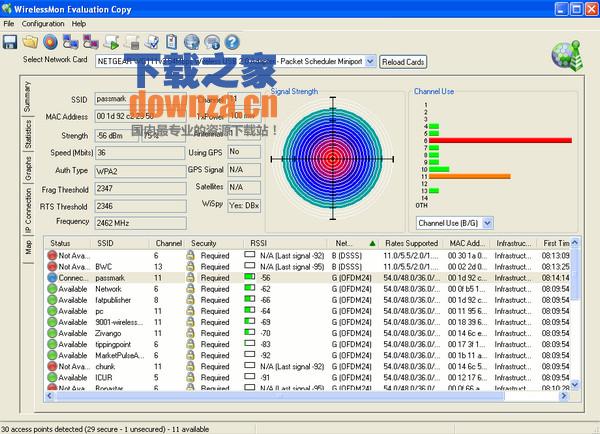600x434 pixels.
Task: Open file with yellow folder icon
Action: click(30, 42)
